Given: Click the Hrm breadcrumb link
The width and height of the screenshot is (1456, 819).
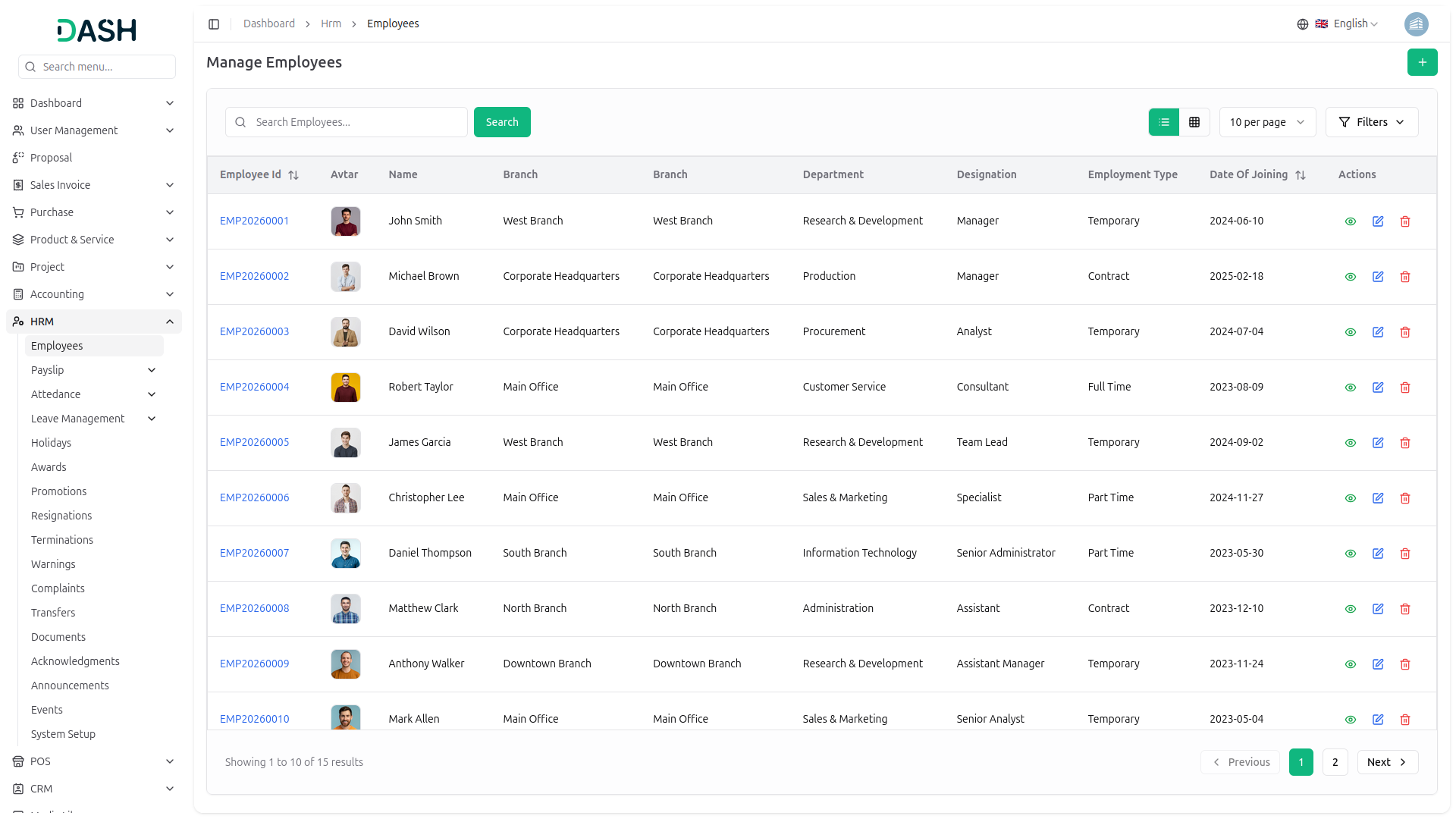Looking at the screenshot, I should point(331,24).
